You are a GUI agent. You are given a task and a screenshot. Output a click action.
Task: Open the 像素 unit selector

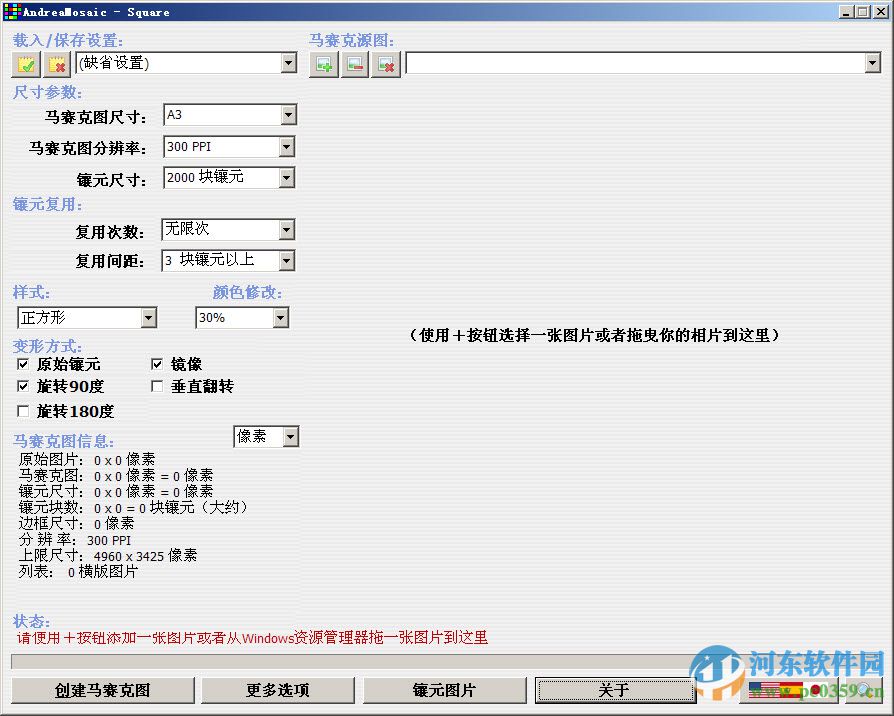pyautogui.click(x=288, y=436)
